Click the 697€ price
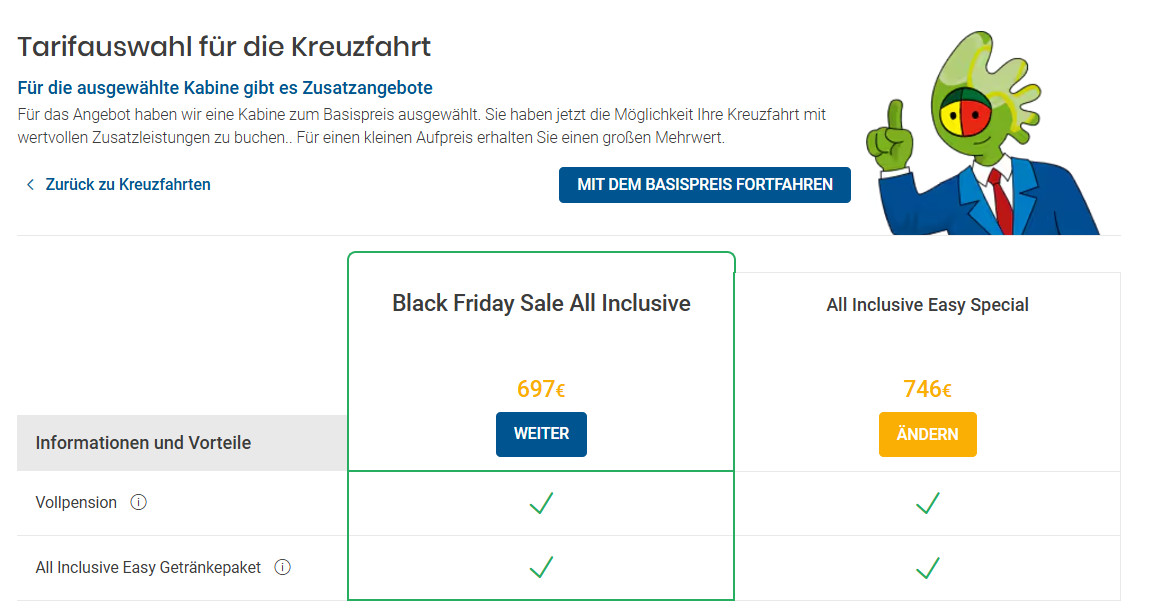 [541, 389]
